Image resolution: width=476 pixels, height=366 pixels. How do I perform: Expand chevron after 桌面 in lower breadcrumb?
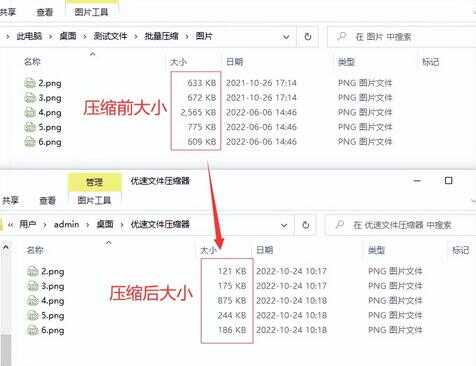122,225
